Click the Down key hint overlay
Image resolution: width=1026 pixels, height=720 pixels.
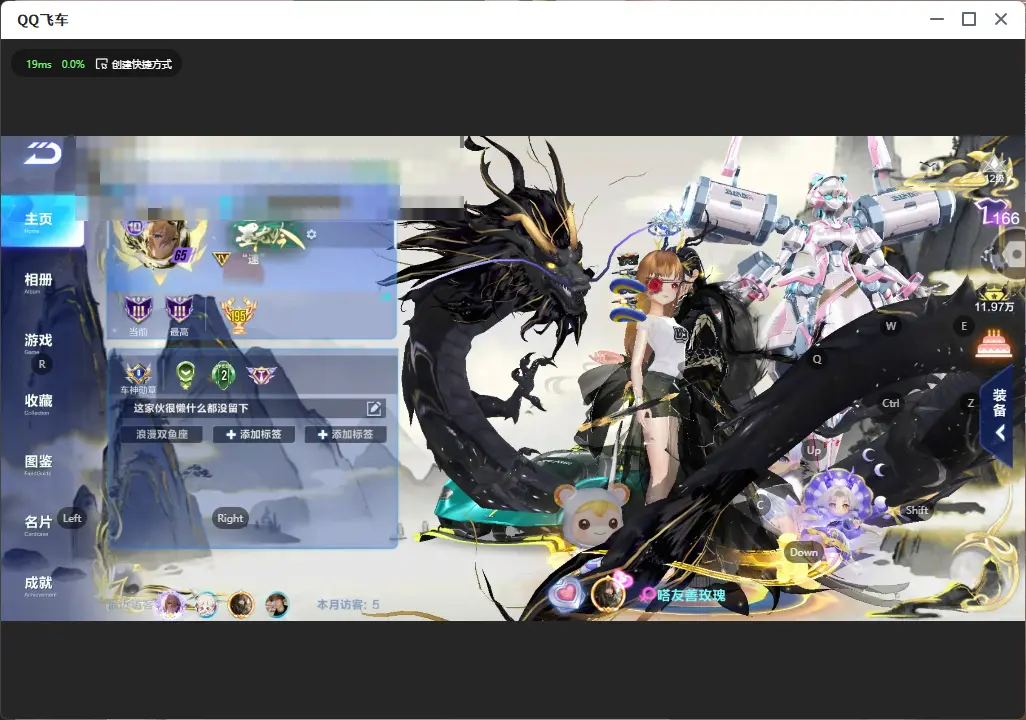click(x=804, y=552)
